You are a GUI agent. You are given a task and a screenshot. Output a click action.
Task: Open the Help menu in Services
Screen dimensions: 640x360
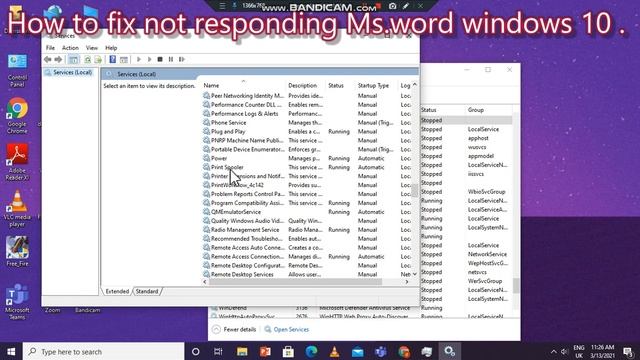point(111,48)
